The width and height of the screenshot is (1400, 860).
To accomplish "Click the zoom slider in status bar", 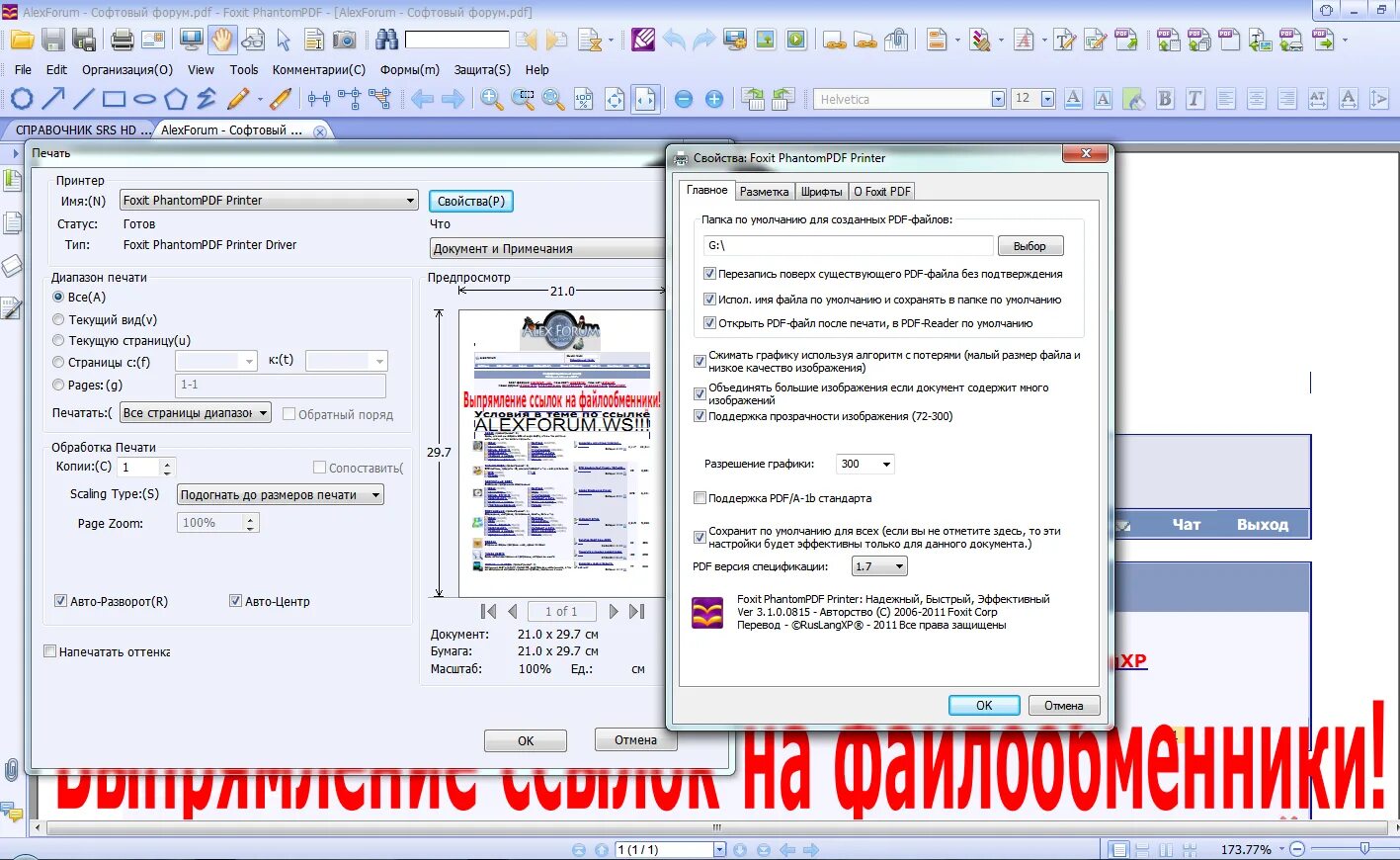I will [1363, 849].
